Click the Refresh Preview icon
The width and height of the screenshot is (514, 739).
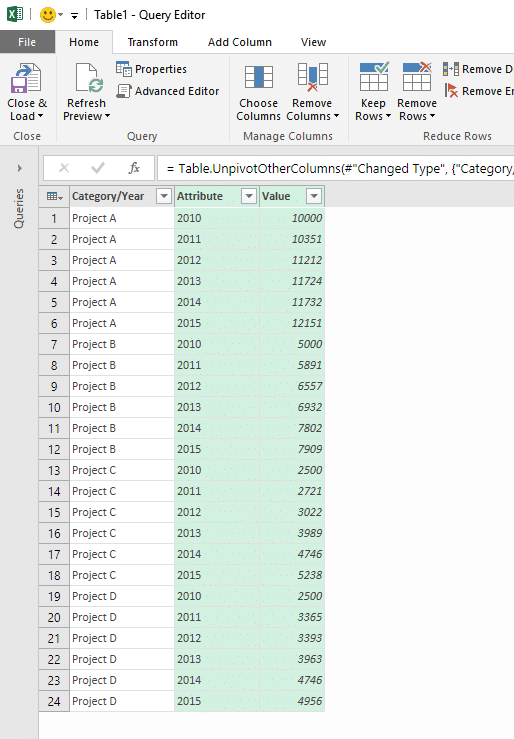point(88,78)
